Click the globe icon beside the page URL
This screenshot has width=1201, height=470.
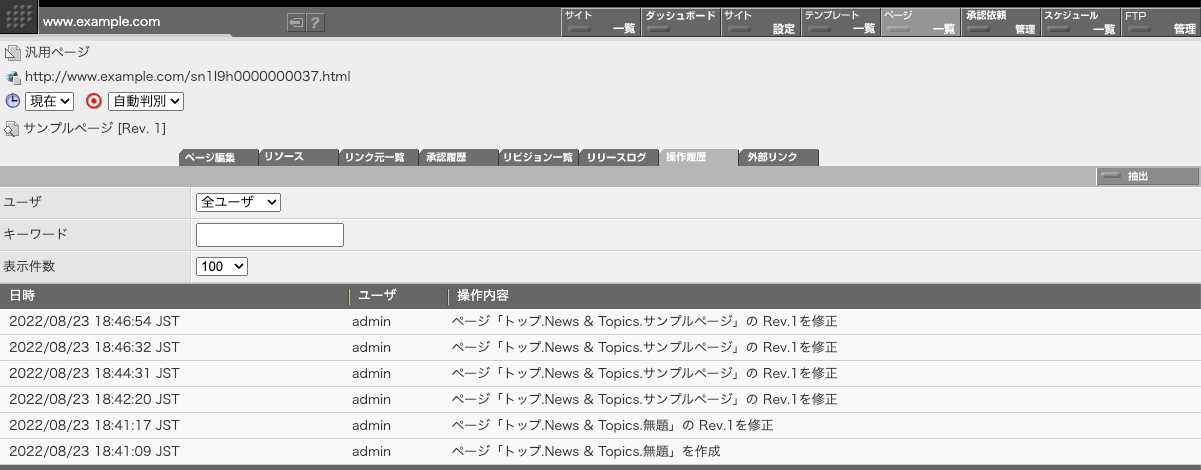(x=12, y=77)
